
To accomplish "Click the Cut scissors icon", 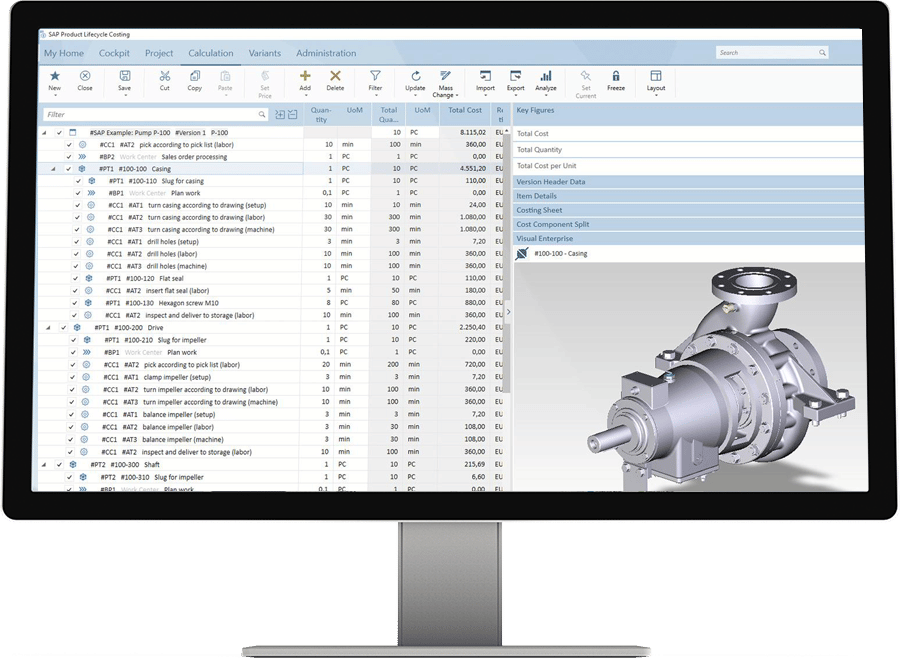I will (165, 76).
